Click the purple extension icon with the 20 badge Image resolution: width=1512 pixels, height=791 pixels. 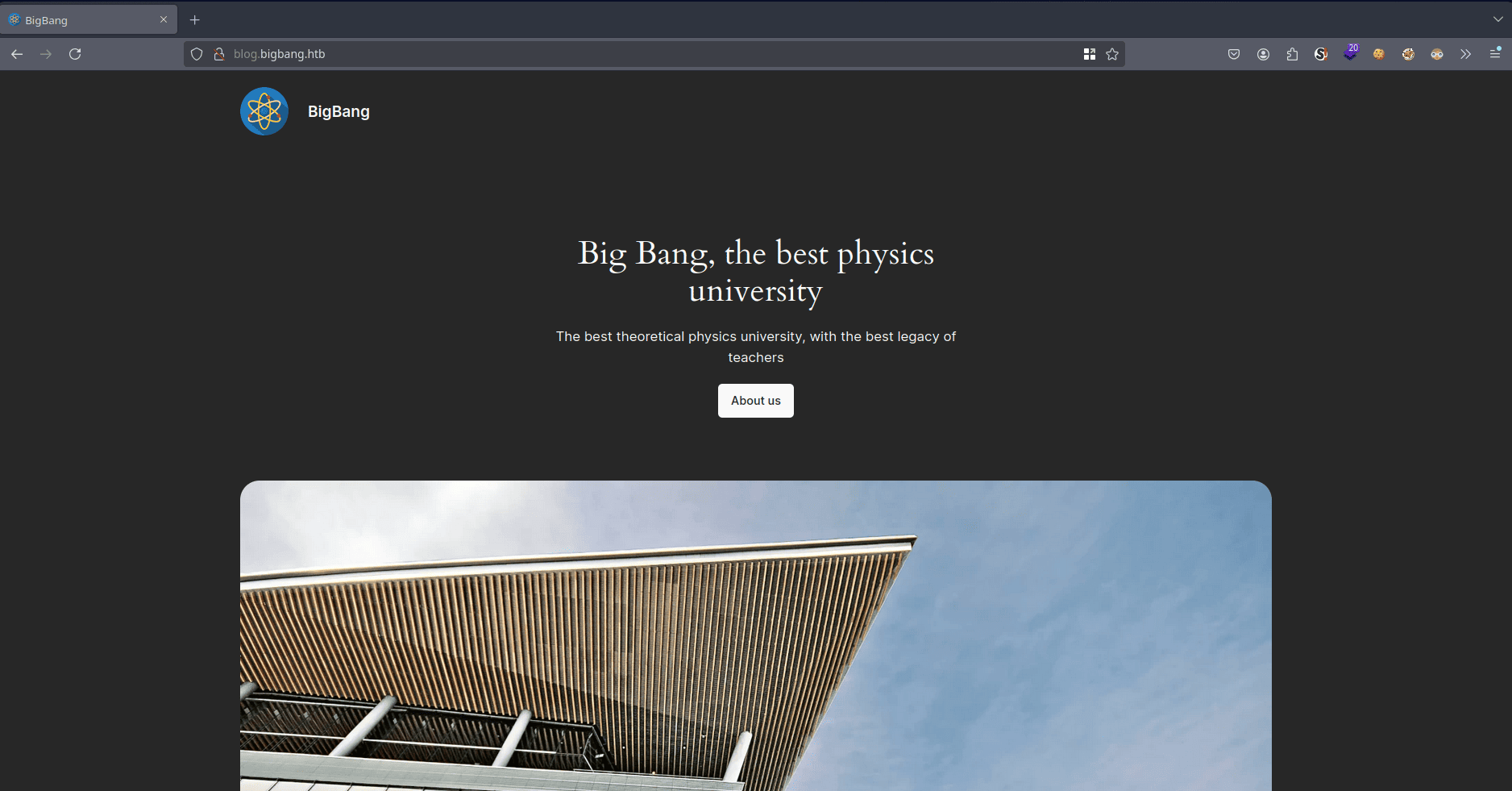pos(1350,54)
